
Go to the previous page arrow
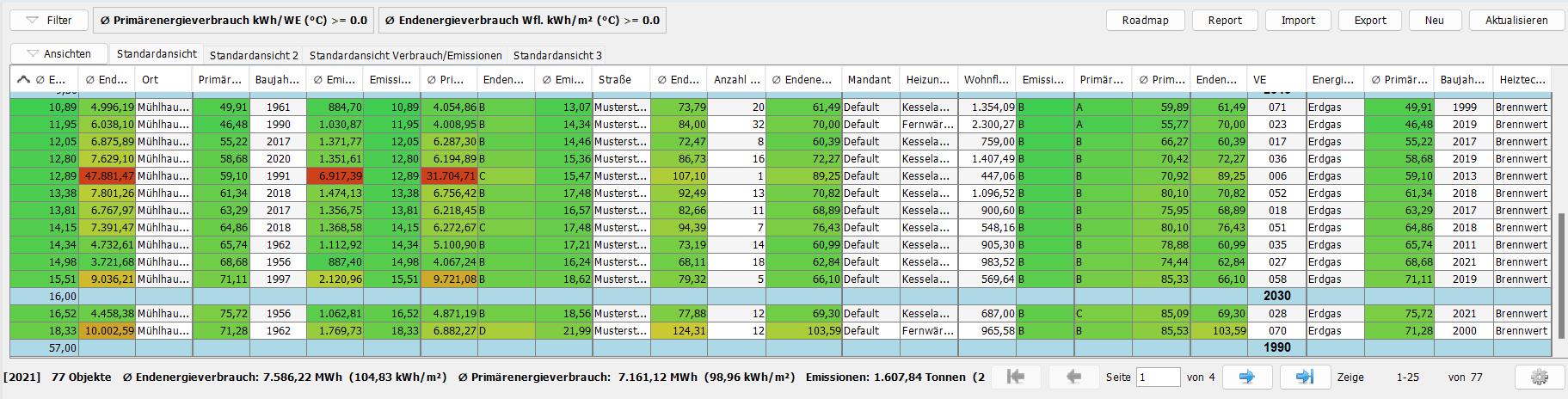(x=1073, y=377)
